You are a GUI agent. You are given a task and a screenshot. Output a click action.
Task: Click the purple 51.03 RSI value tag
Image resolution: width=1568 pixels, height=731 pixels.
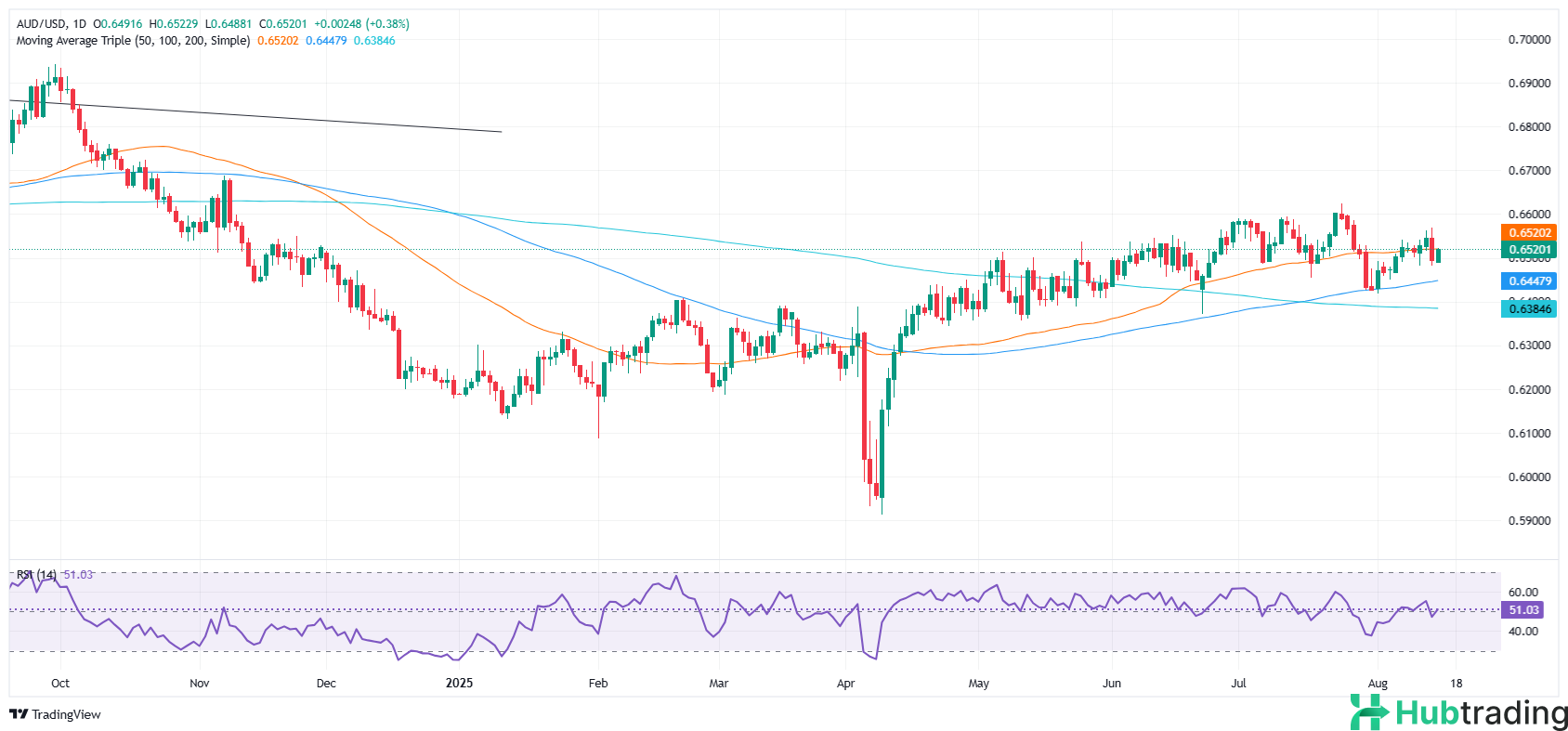[1522, 610]
